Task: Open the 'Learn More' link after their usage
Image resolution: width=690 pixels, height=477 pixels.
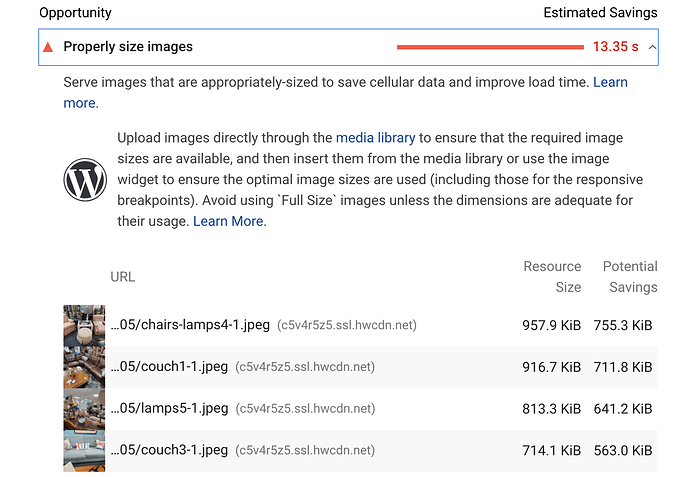Action: 229,221
